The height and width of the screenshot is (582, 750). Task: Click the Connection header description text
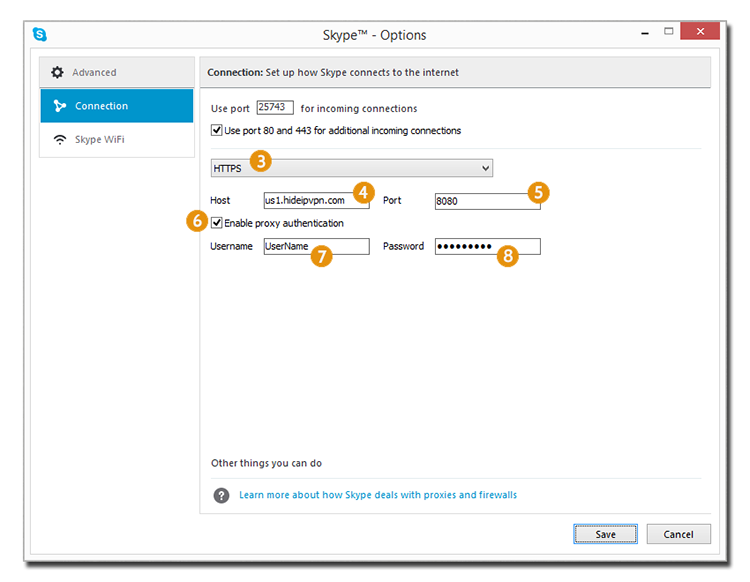coord(333,72)
